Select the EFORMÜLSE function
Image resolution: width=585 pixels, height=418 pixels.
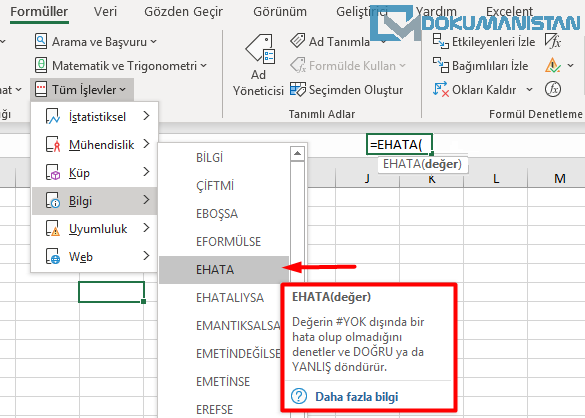pyautogui.click(x=224, y=241)
